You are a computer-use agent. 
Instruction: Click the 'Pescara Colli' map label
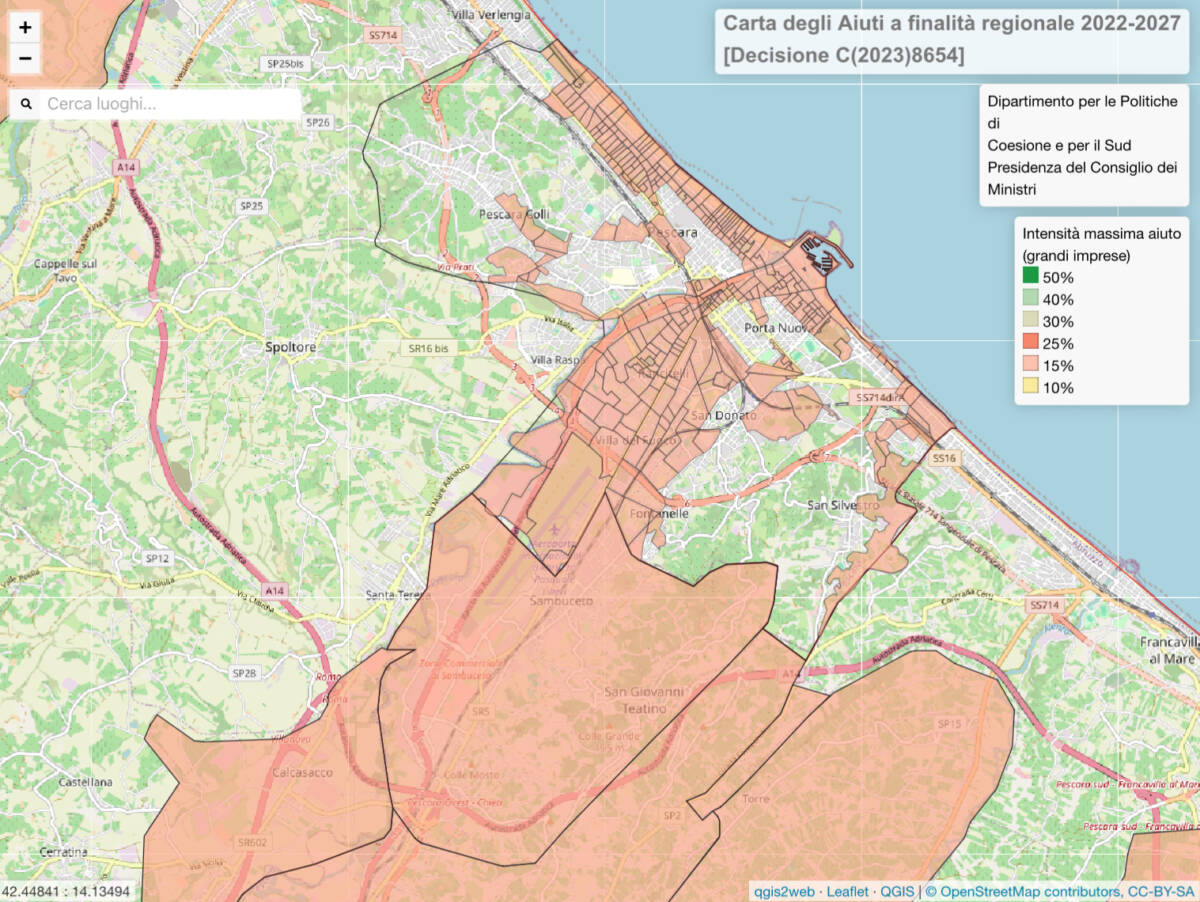coord(514,214)
